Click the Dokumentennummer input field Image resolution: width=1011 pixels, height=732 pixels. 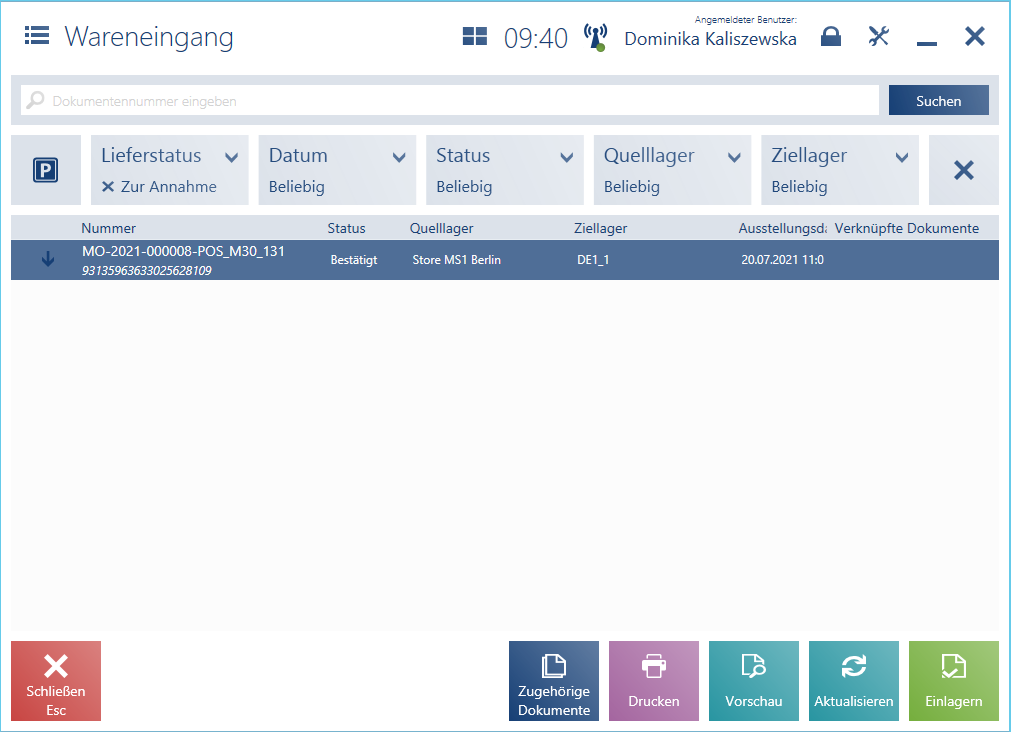click(450, 100)
